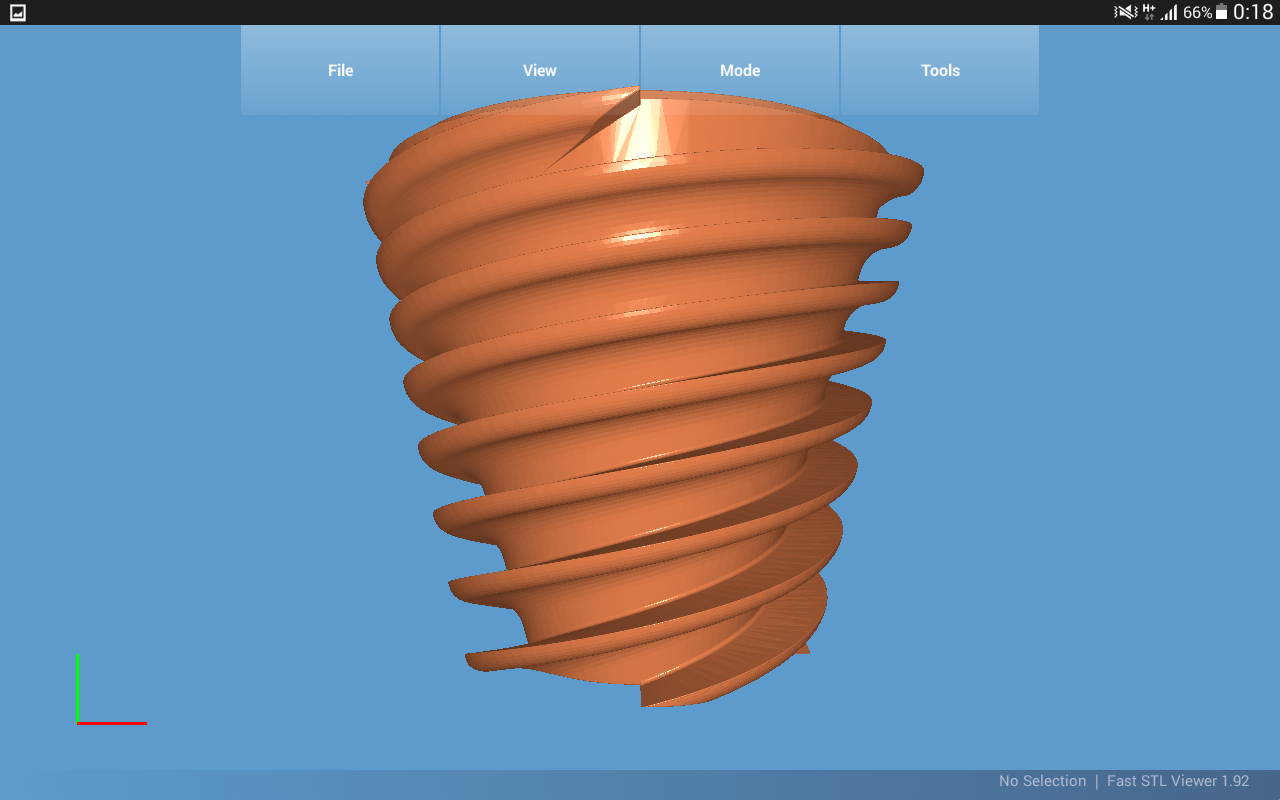
Task: Open the Mode menu
Action: [739, 70]
